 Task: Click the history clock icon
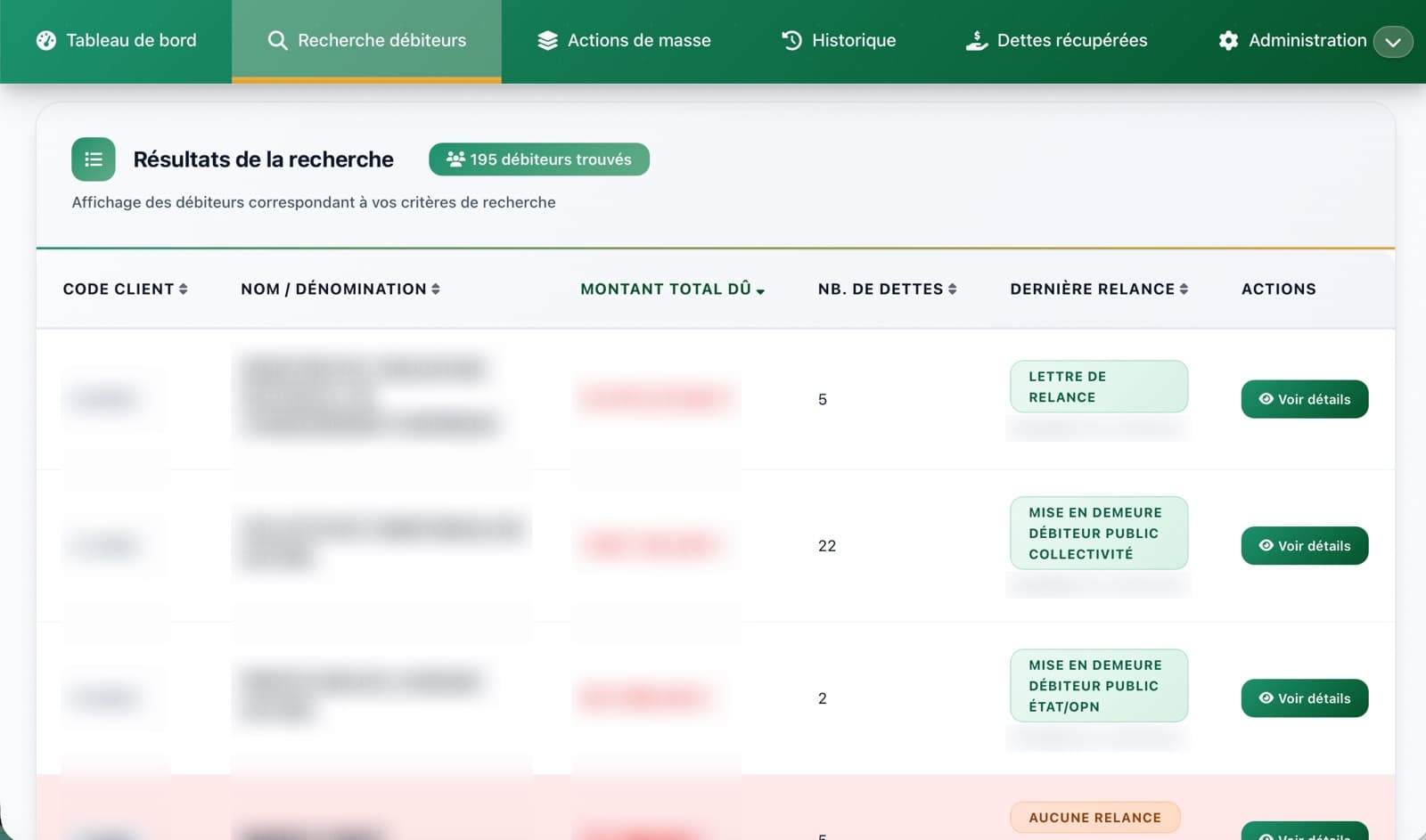pos(791,41)
